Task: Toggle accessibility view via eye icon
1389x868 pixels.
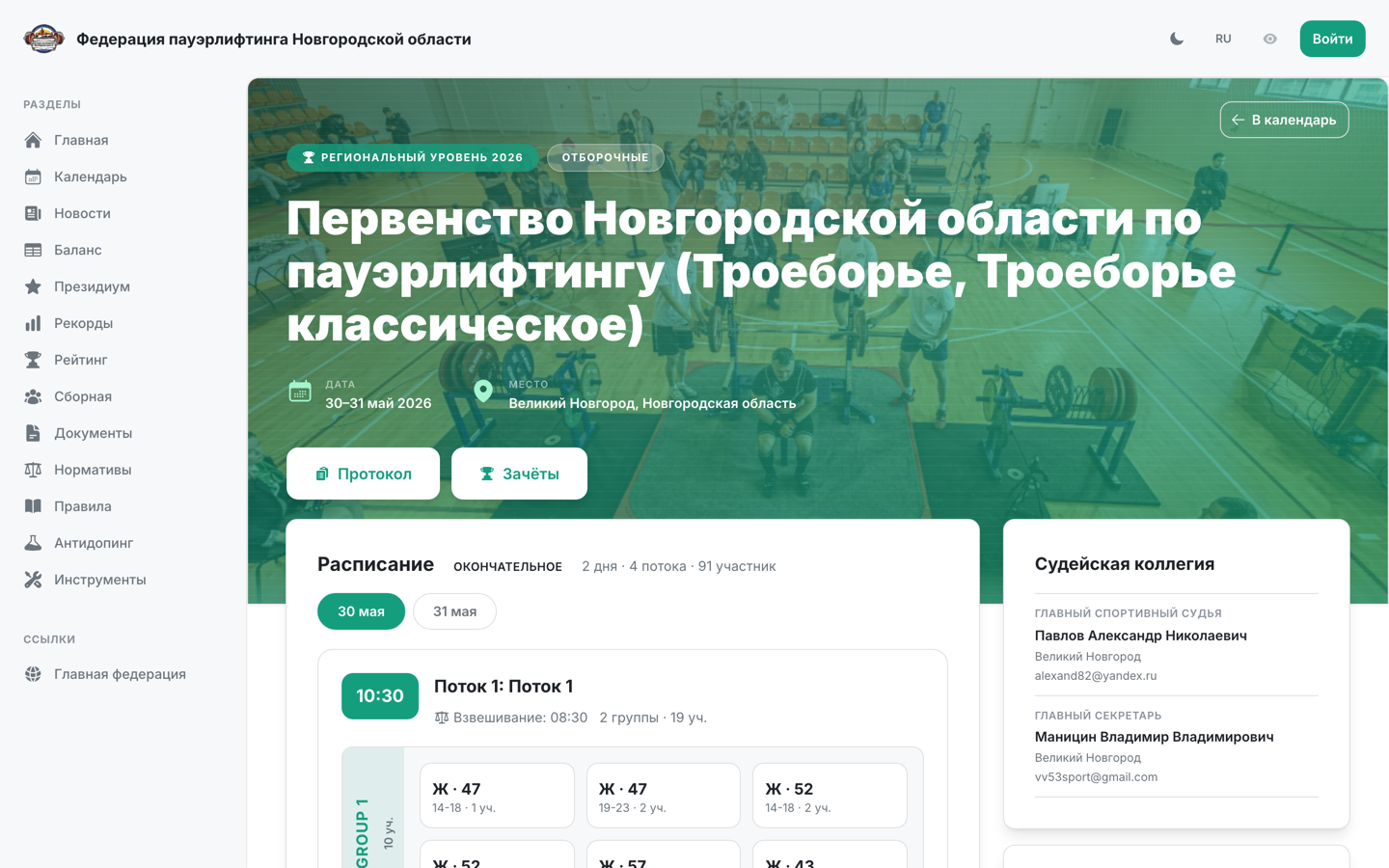Action: click(x=1269, y=39)
